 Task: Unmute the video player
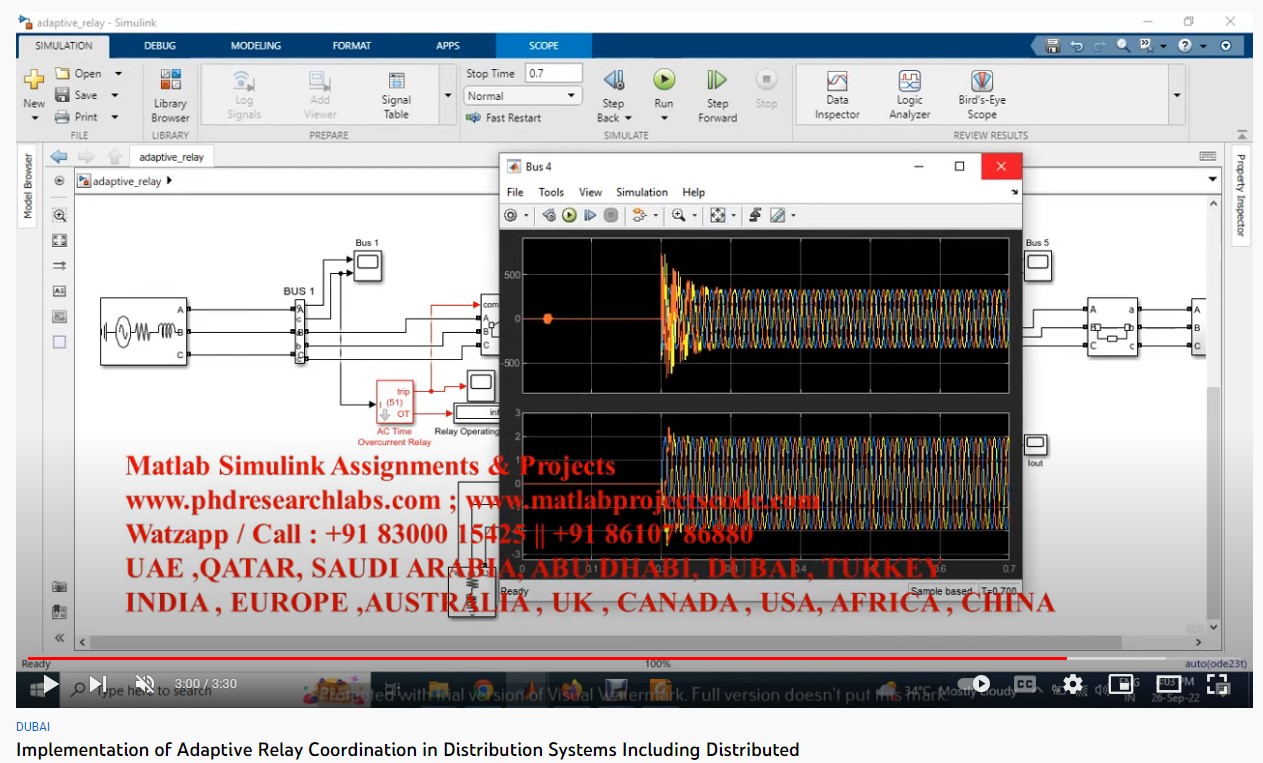click(x=145, y=684)
